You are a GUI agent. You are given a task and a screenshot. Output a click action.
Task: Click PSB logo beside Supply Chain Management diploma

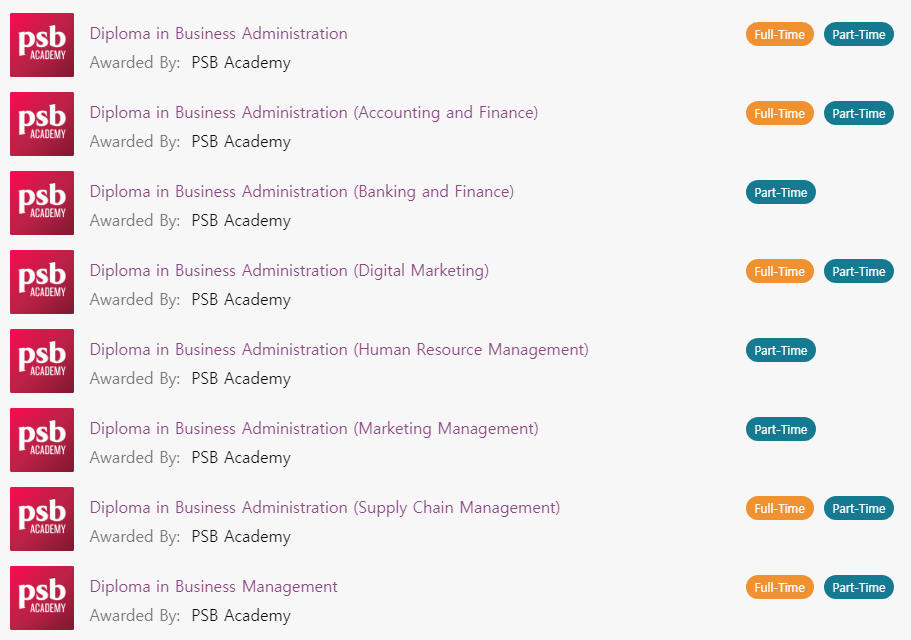pyautogui.click(x=42, y=519)
